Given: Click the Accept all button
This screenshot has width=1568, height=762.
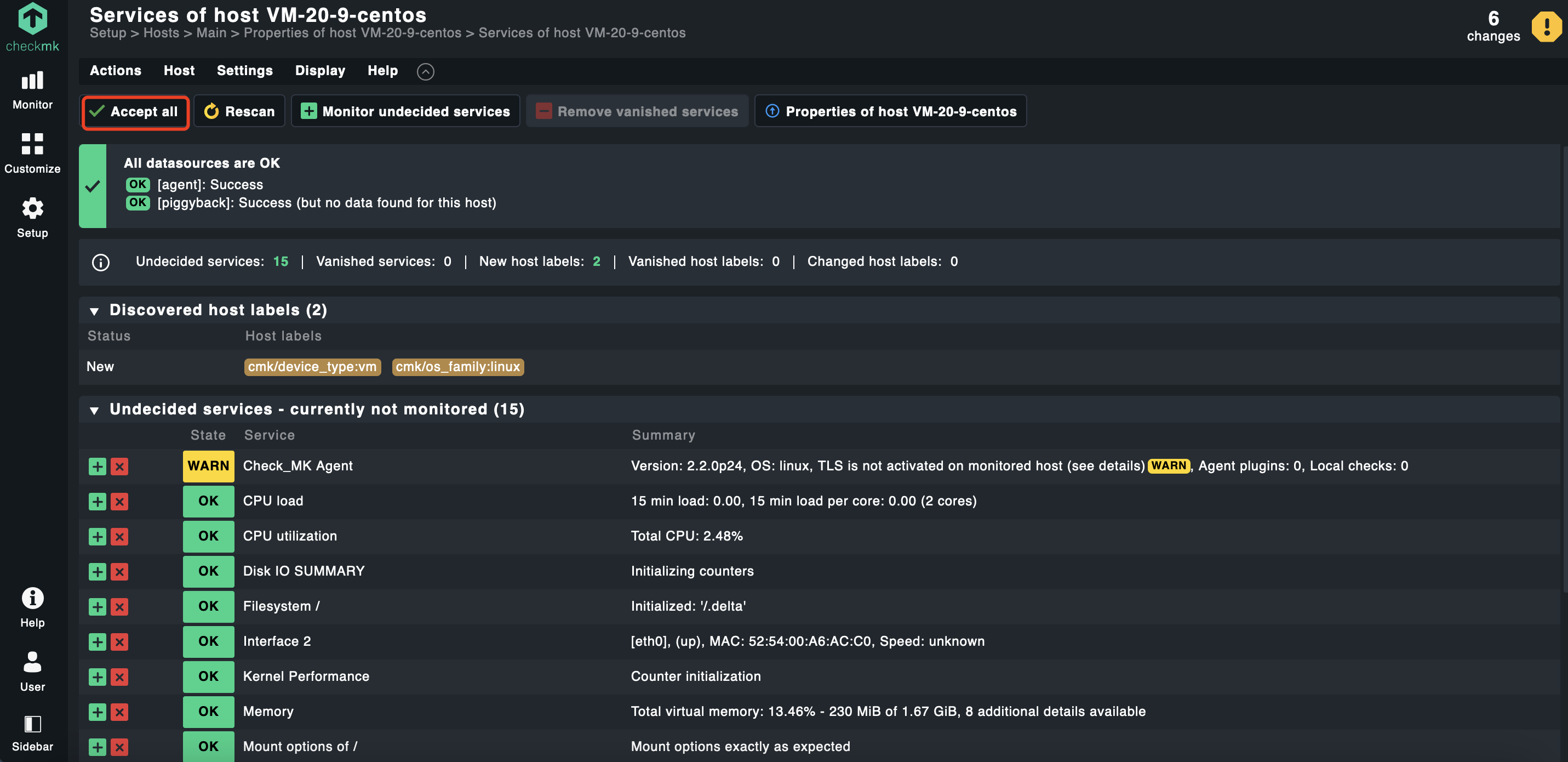Looking at the screenshot, I should [x=135, y=111].
